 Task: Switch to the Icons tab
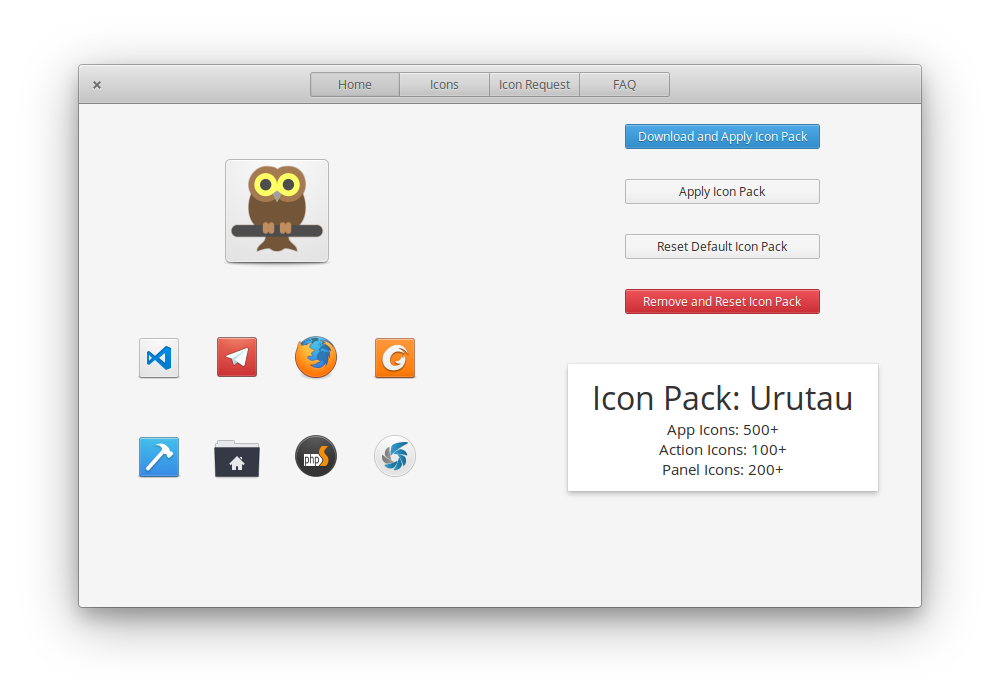pos(444,84)
